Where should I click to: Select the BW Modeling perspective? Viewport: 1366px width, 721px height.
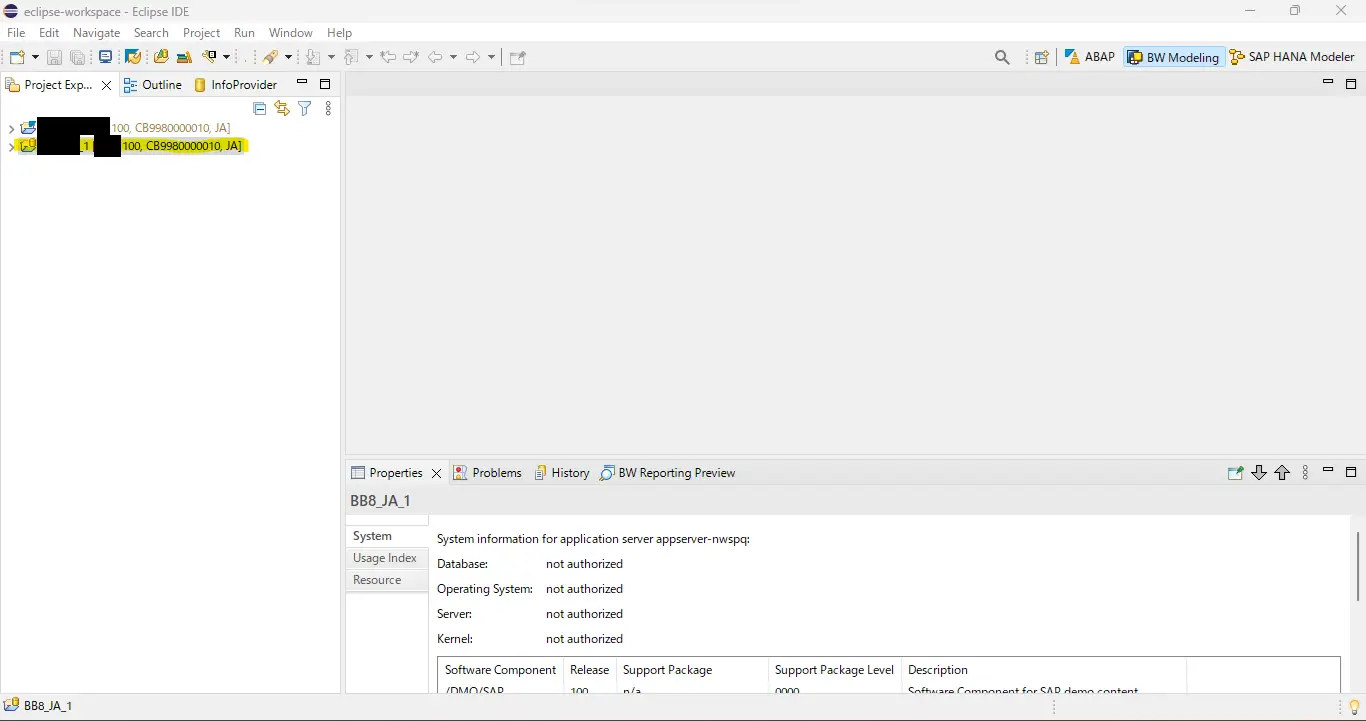coord(1173,57)
